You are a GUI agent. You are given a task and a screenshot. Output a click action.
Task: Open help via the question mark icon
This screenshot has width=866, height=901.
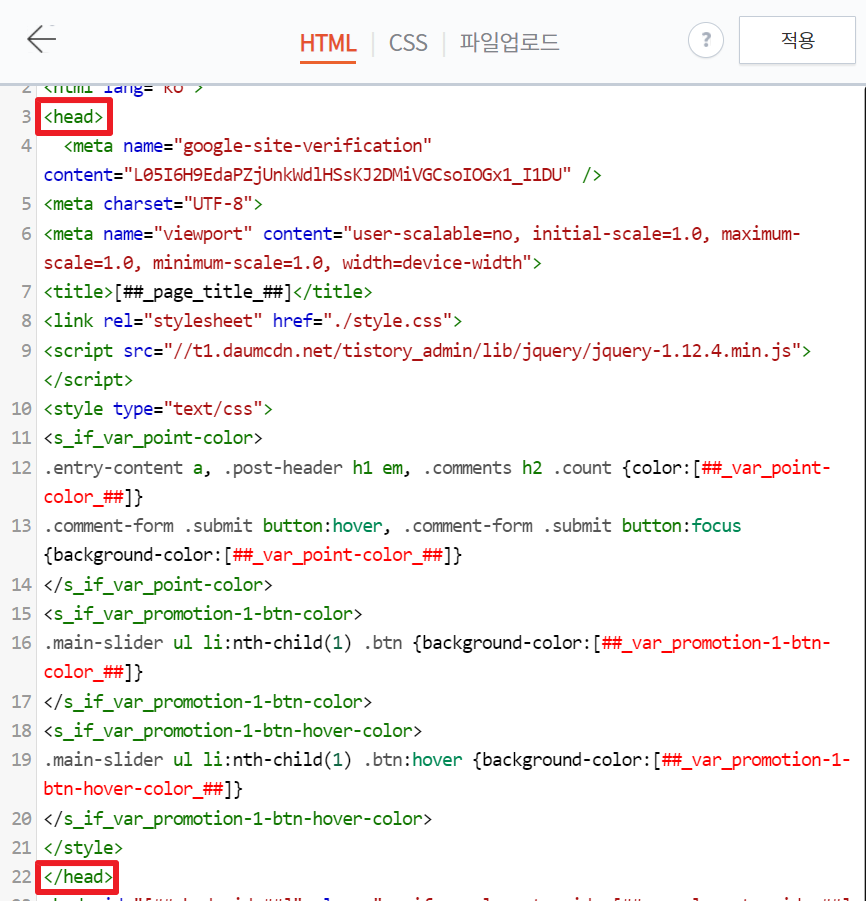(705, 40)
